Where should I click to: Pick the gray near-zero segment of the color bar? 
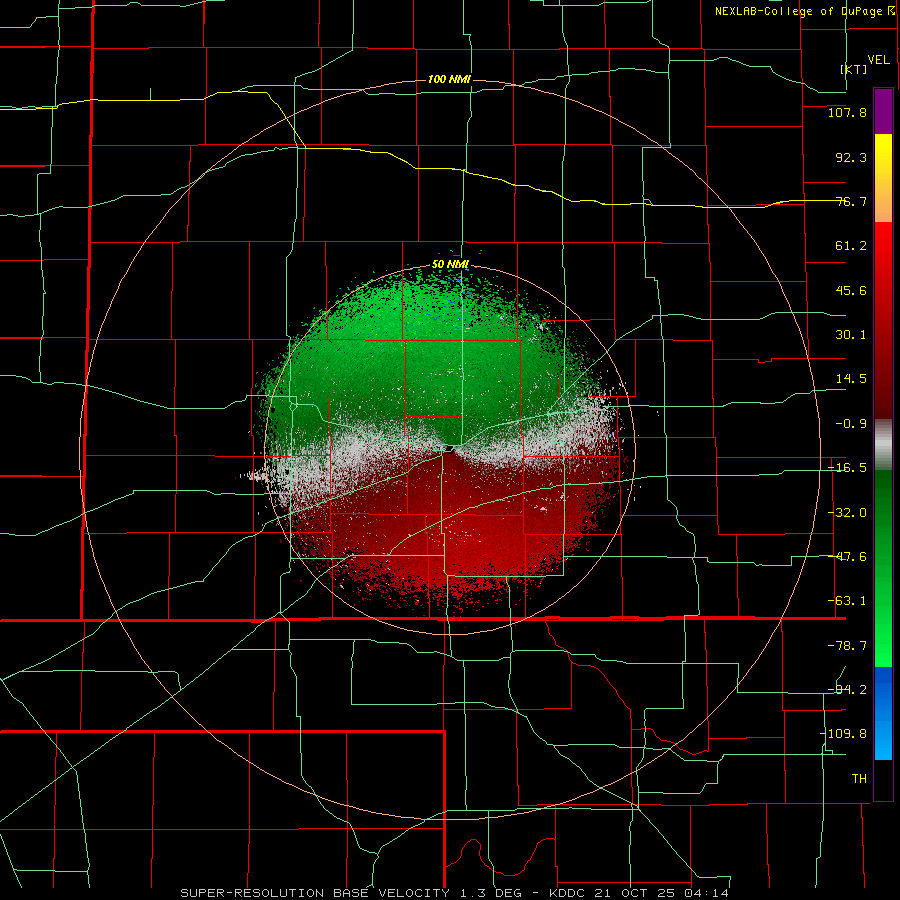pos(883,445)
